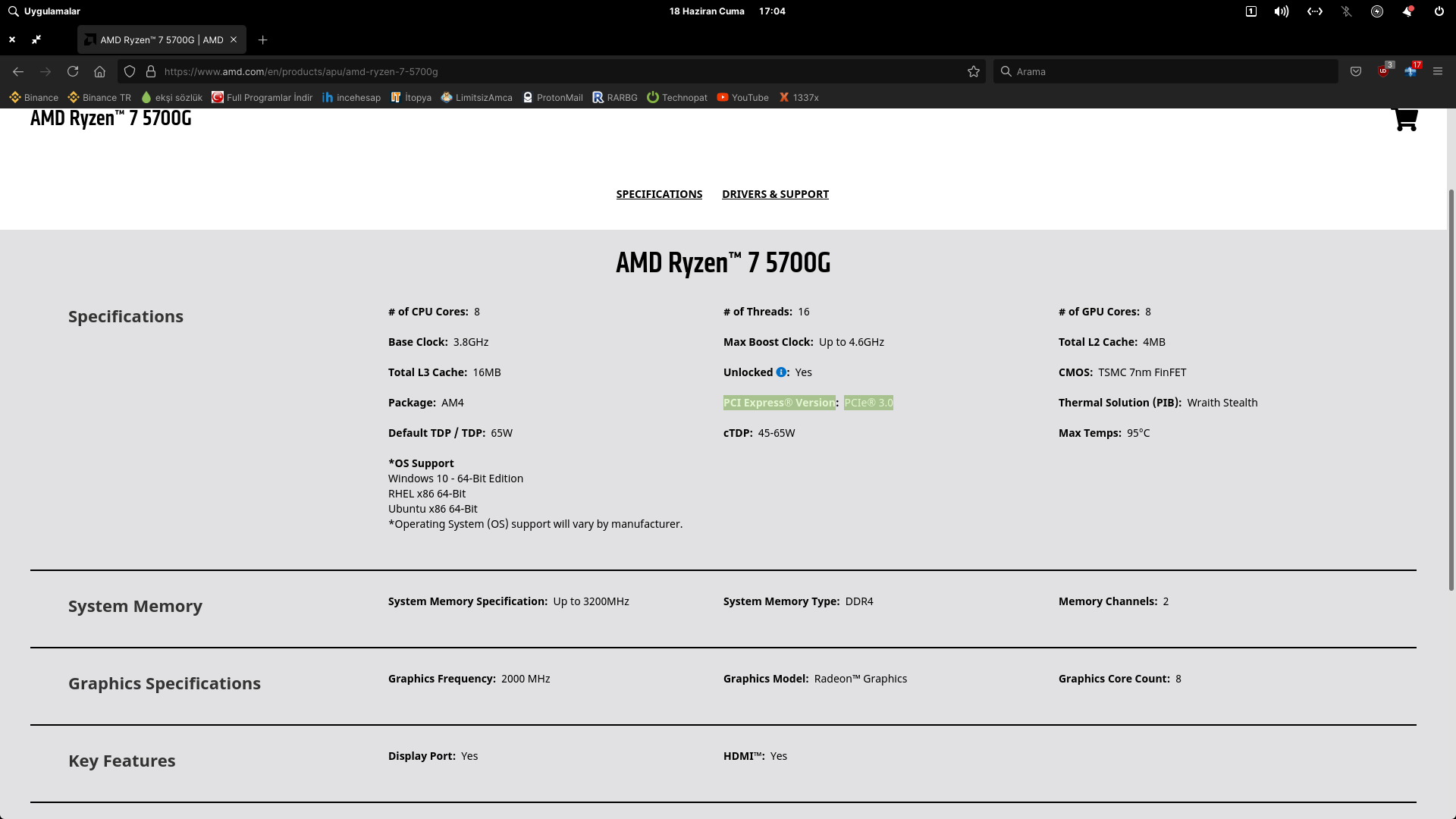The width and height of the screenshot is (1456, 819).
Task: Open DRIVERS & SUPPORT link
Action: click(x=775, y=194)
